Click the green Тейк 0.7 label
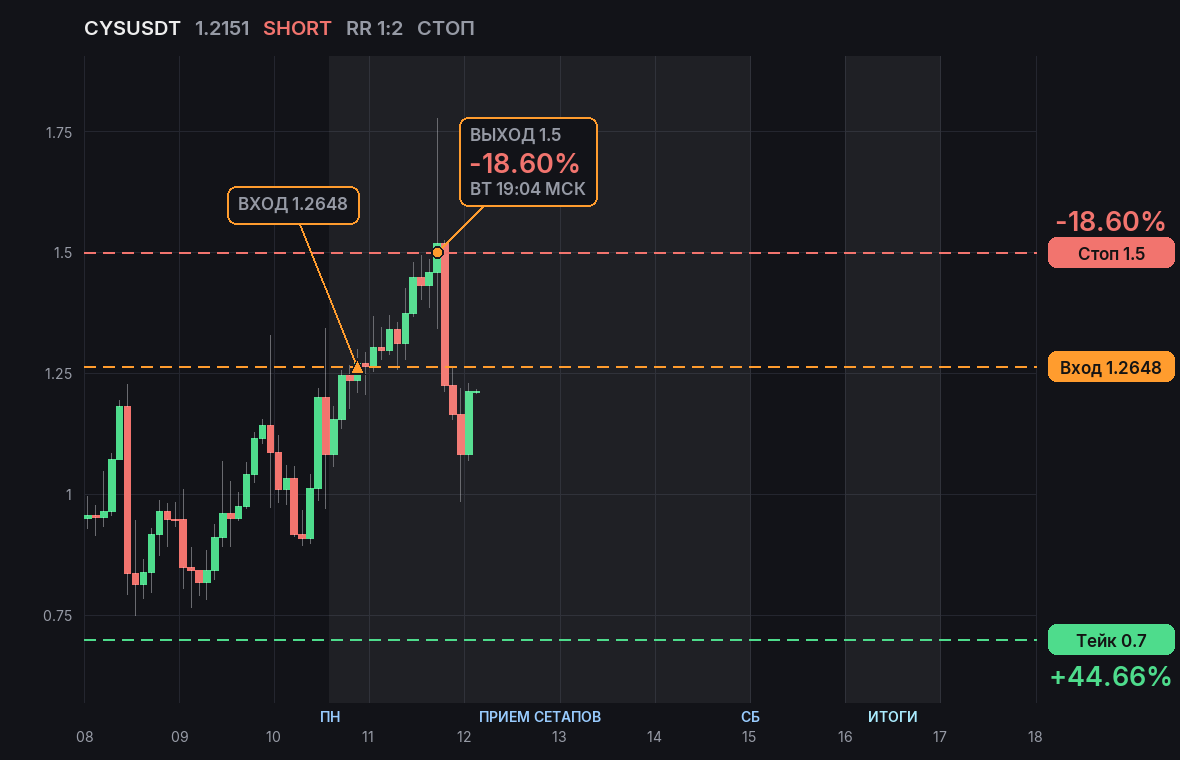The image size is (1180, 760). [x=1111, y=640]
